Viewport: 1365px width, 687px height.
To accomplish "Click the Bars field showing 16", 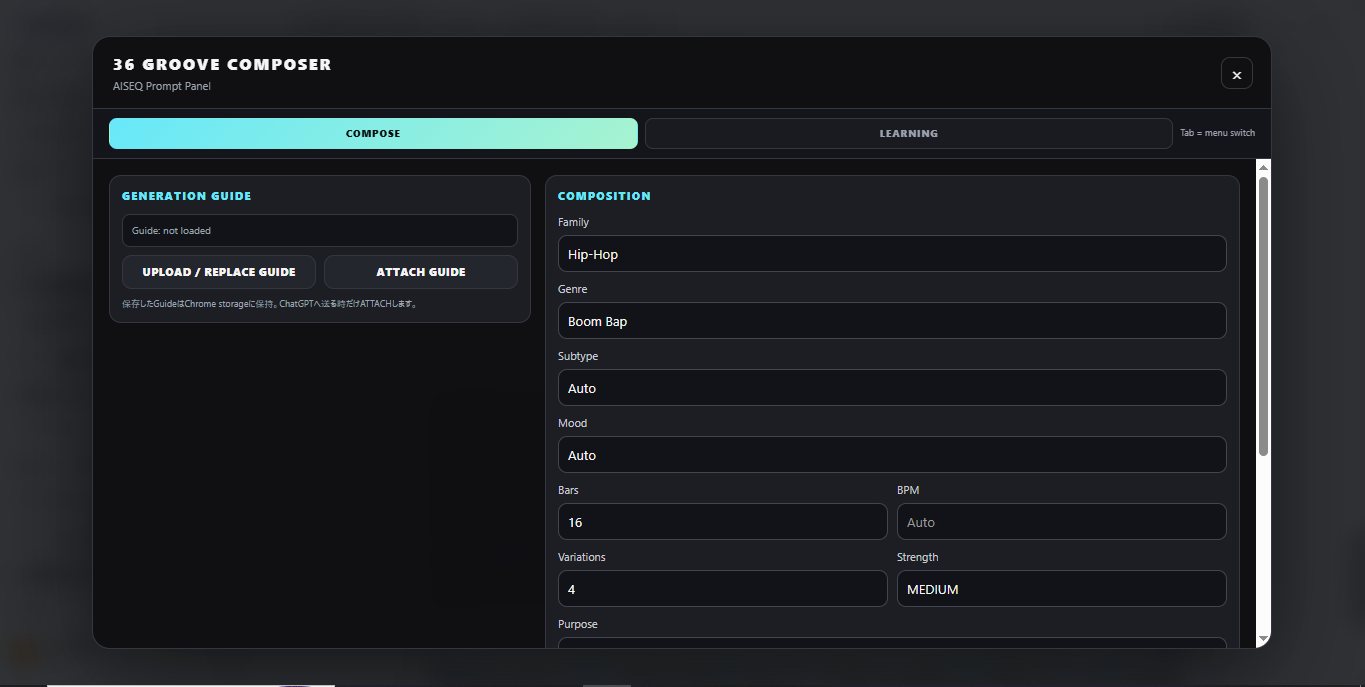I will point(722,522).
